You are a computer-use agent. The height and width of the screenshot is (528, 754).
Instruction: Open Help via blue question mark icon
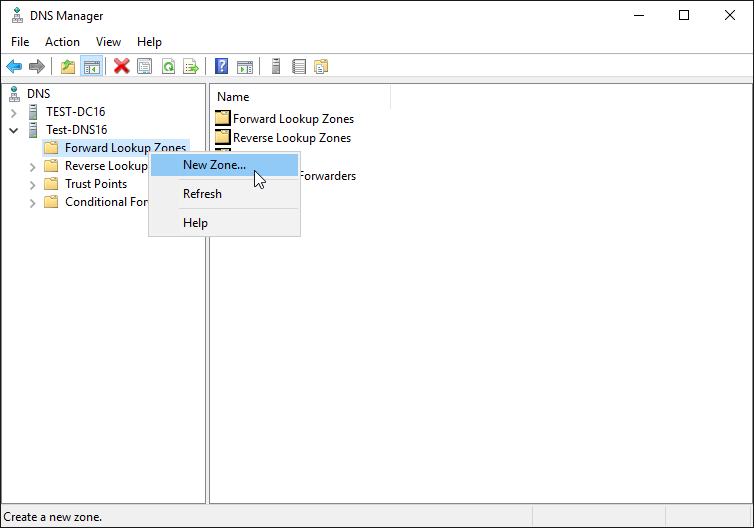pyautogui.click(x=221, y=66)
